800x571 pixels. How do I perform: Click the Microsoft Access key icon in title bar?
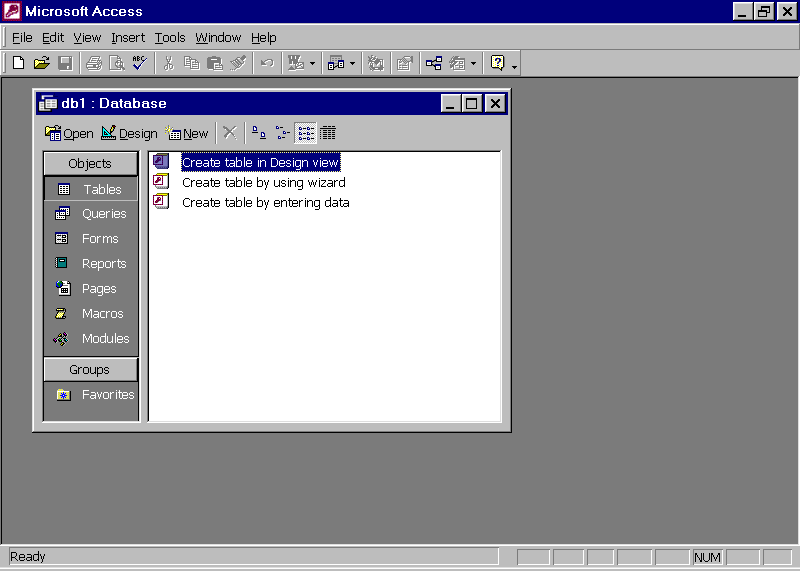point(12,11)
